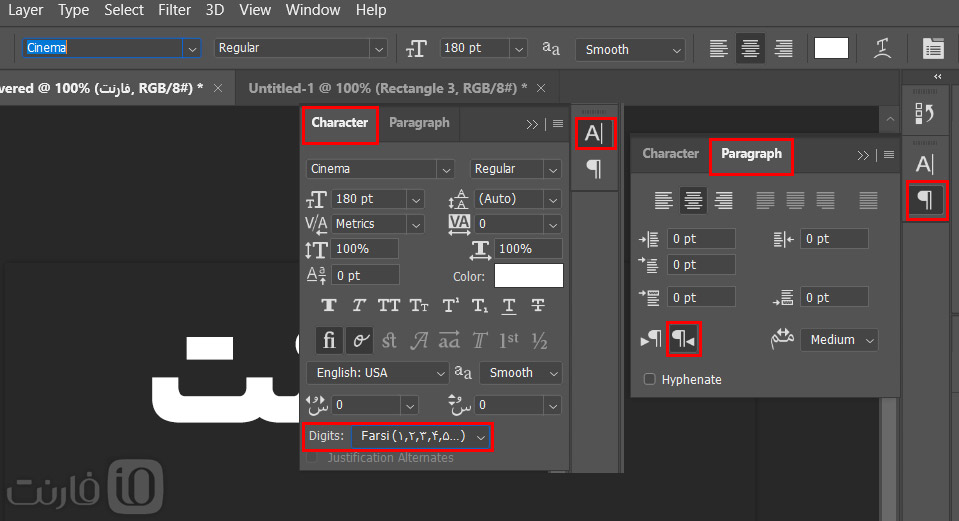Screen dimensions: 959x521
Task: Click vertical scale 100% field
Action: 365,249
